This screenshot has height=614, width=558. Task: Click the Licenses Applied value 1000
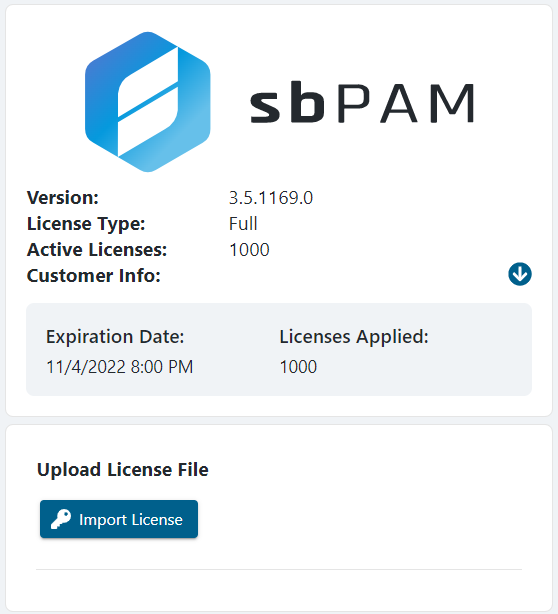(298, 367)
